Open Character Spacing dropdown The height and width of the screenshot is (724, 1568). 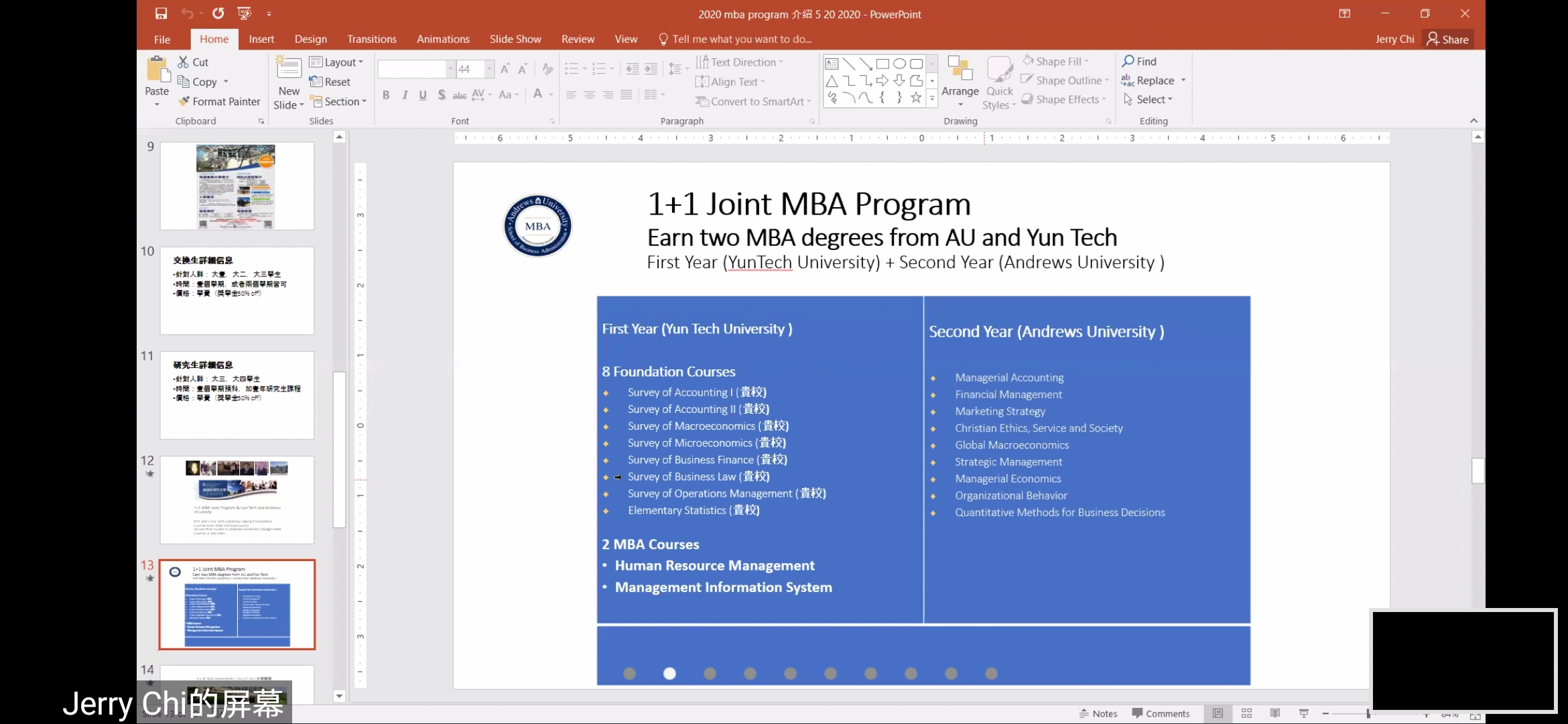(x=481, y=95)
